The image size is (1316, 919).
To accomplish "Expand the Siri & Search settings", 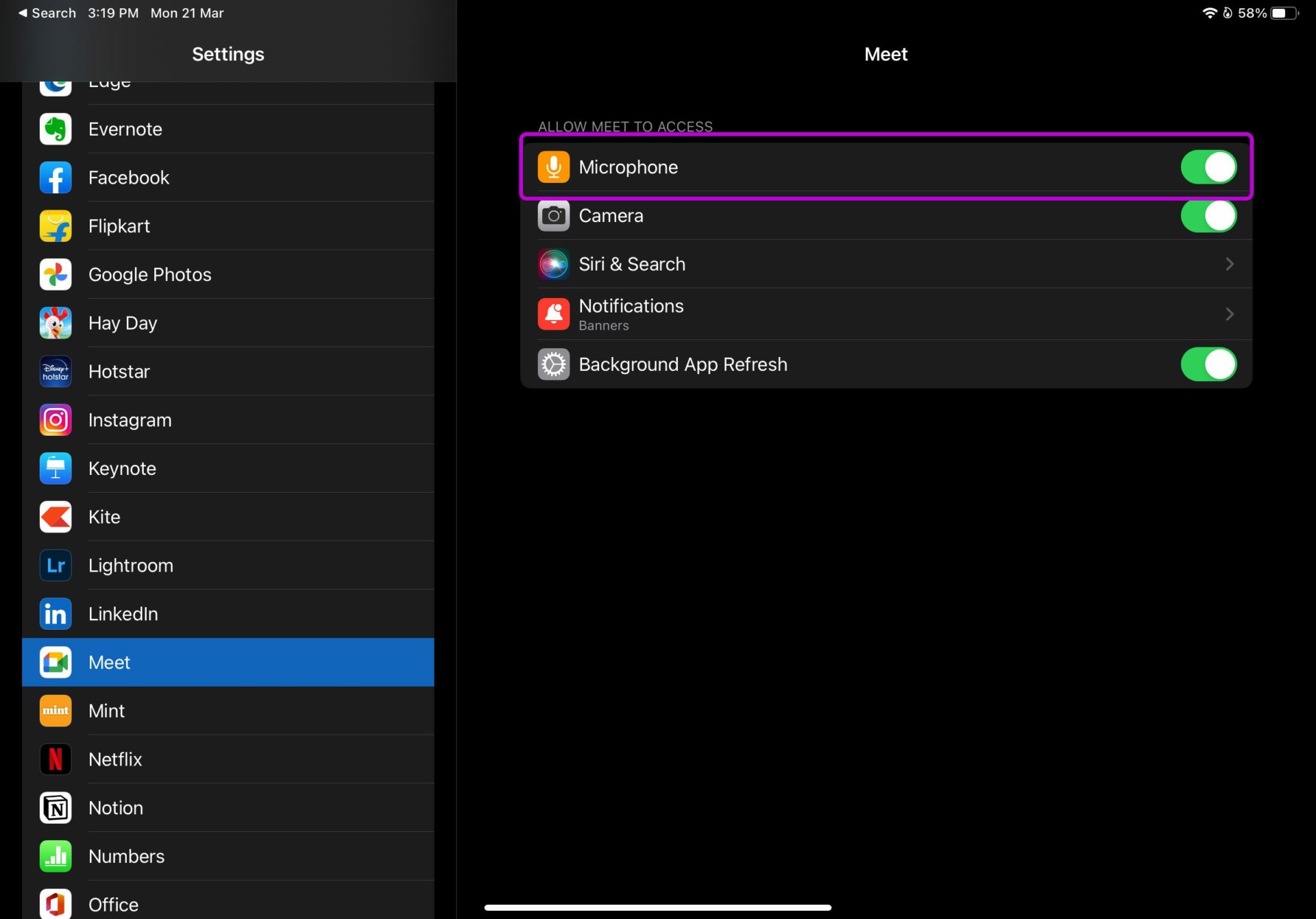I will coord(1229,264).
